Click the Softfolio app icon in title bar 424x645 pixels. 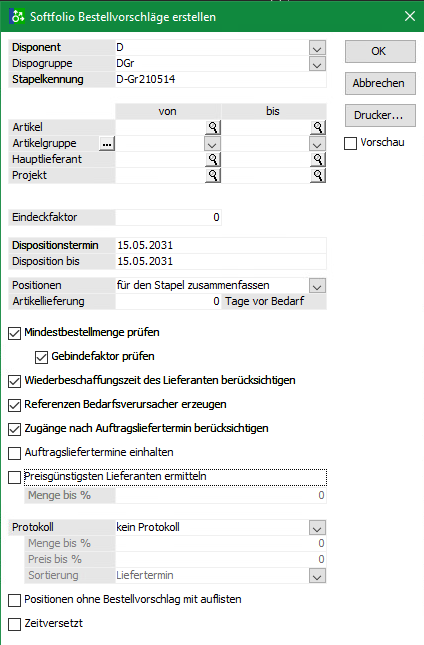(x=17, y=16)
